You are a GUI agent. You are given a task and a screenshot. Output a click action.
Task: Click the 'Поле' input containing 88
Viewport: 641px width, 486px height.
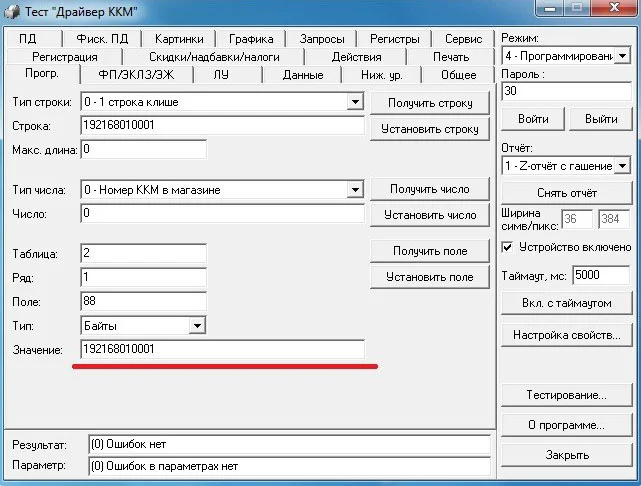click(x=143, y=301)
